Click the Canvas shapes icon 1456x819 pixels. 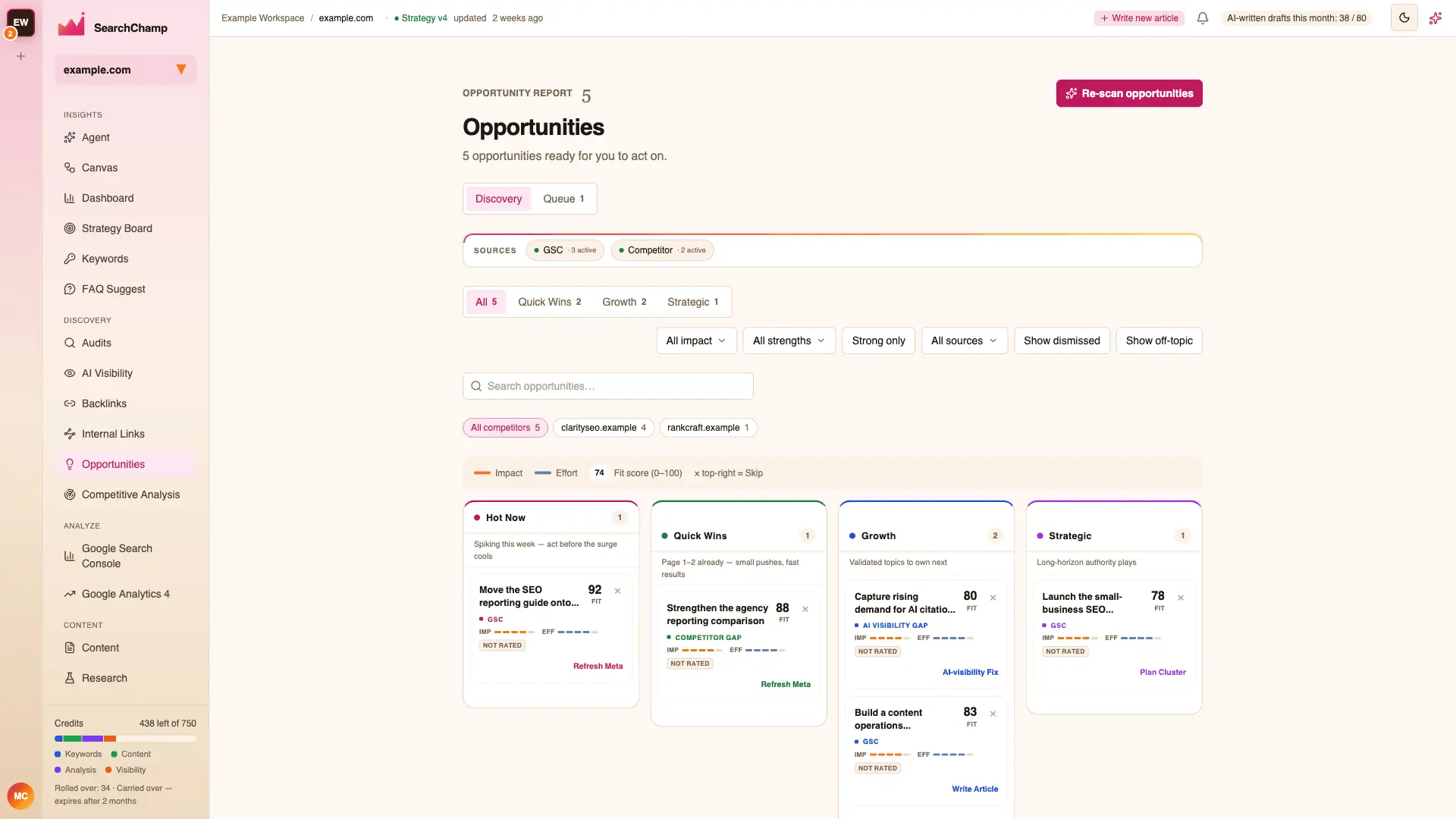pos(70,168)
